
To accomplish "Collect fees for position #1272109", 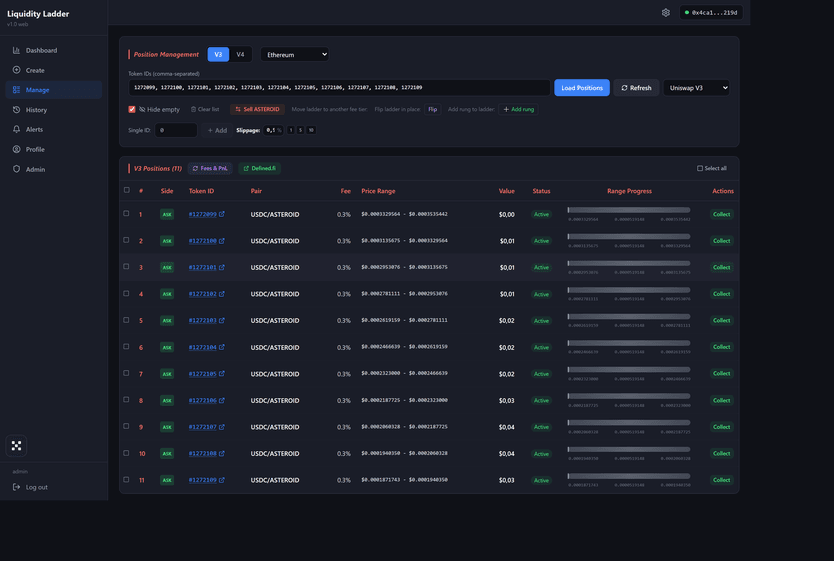I will click(721, 480).
